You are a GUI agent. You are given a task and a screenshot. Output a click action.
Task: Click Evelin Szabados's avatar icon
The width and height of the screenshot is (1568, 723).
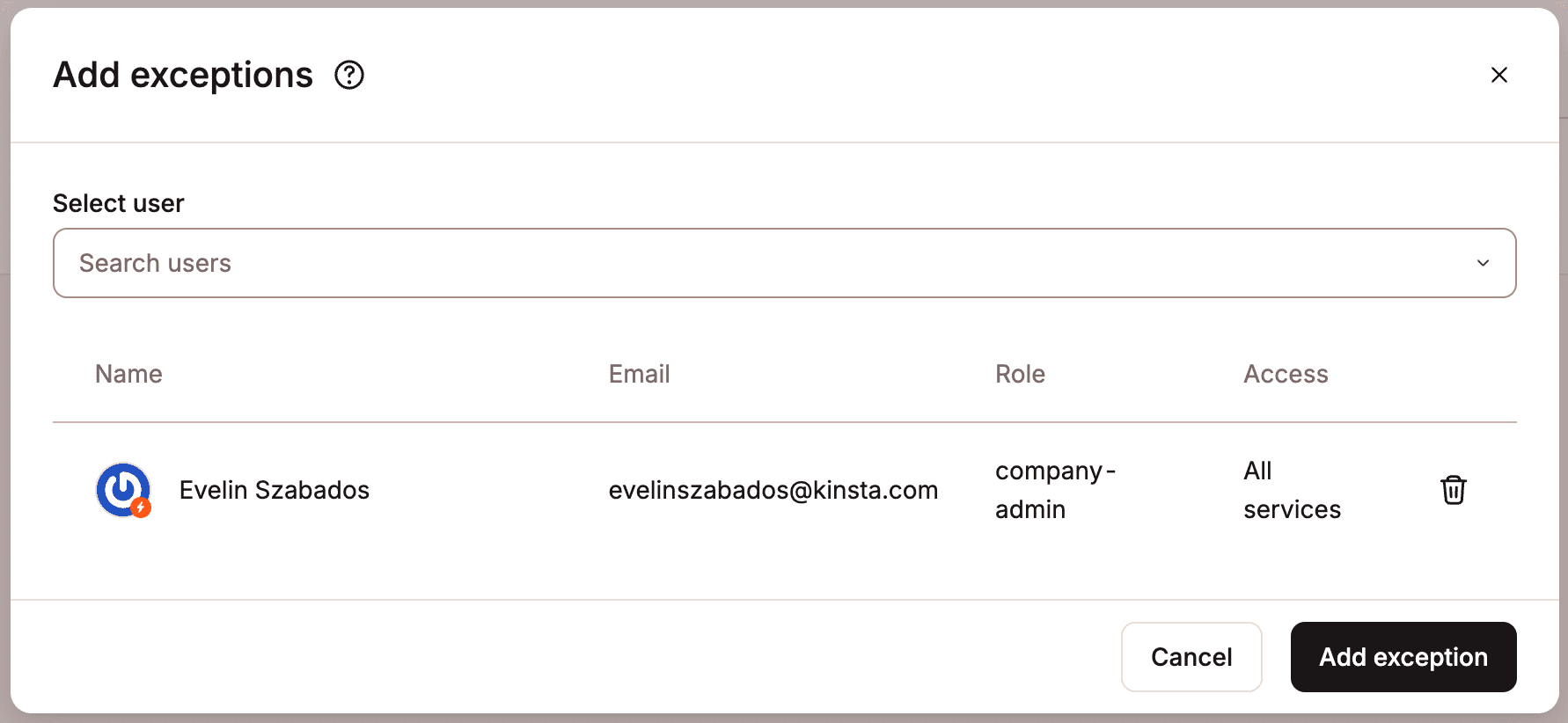(122, 489)
